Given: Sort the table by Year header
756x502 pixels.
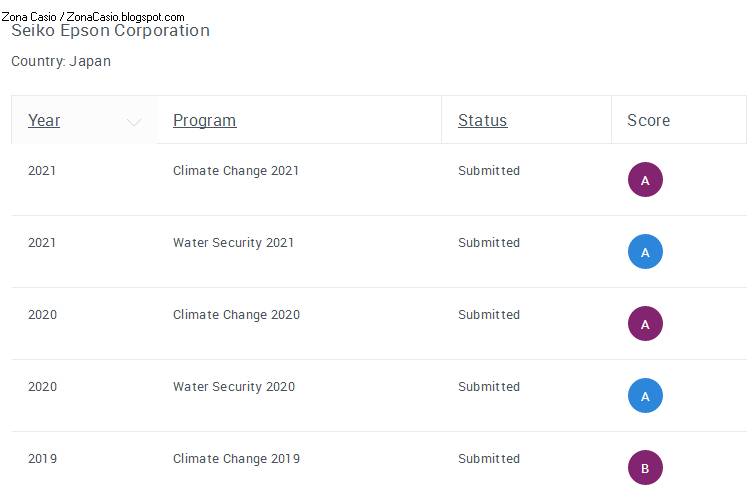Looking at the screenshot, I should (x=44, y=120).
